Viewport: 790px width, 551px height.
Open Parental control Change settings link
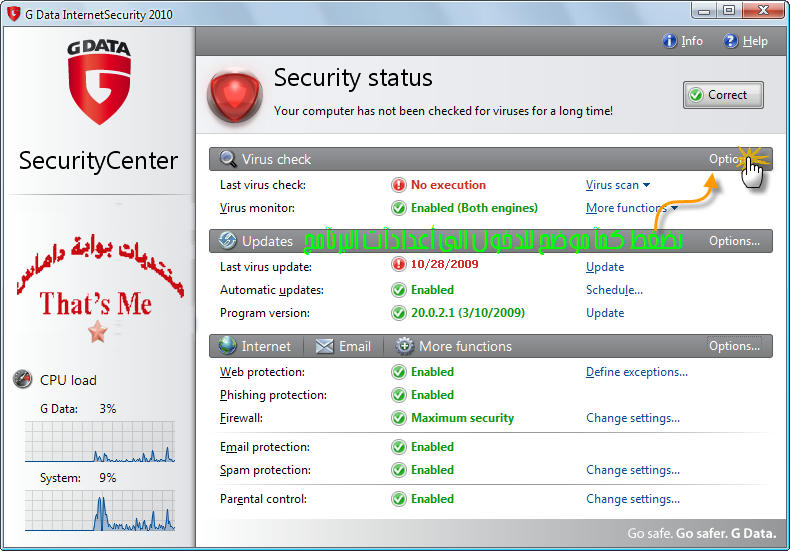click(x=633, y=499)
